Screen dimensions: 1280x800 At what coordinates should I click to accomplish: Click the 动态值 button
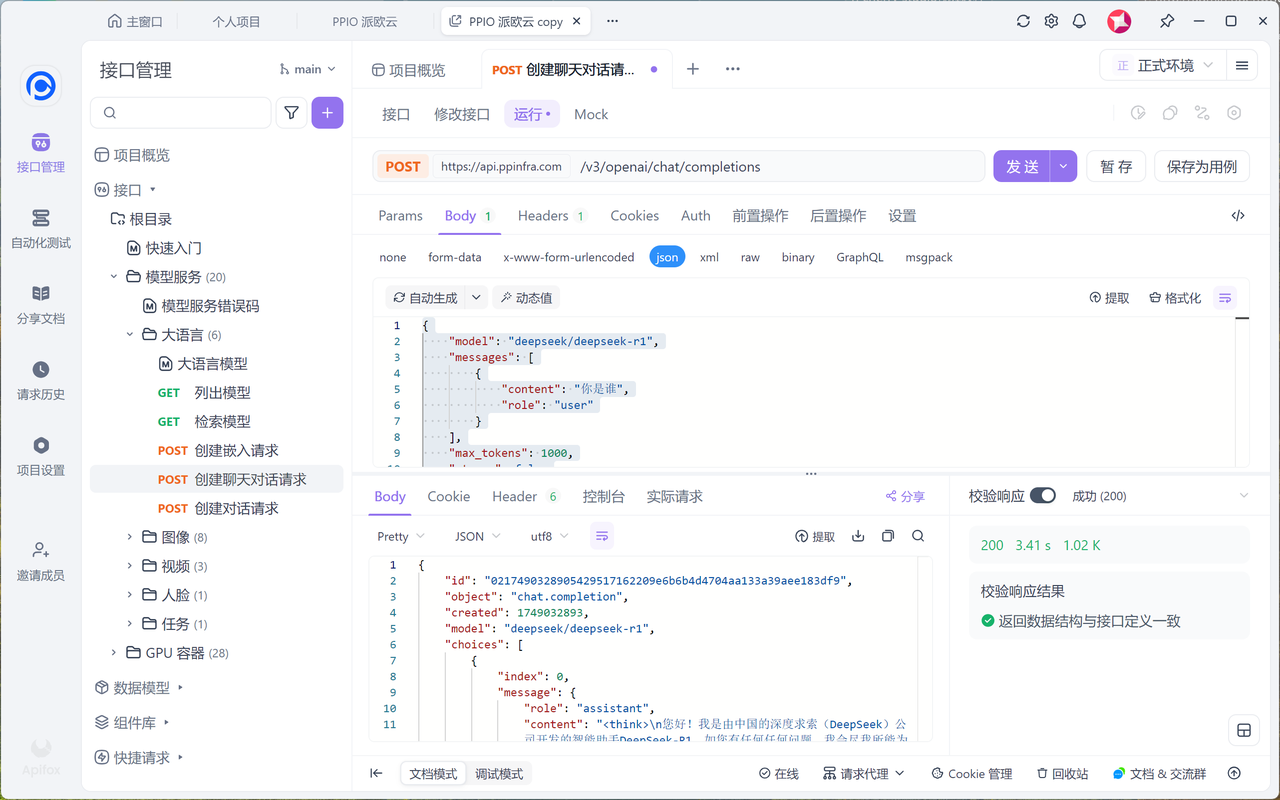[x=526, y=298]
